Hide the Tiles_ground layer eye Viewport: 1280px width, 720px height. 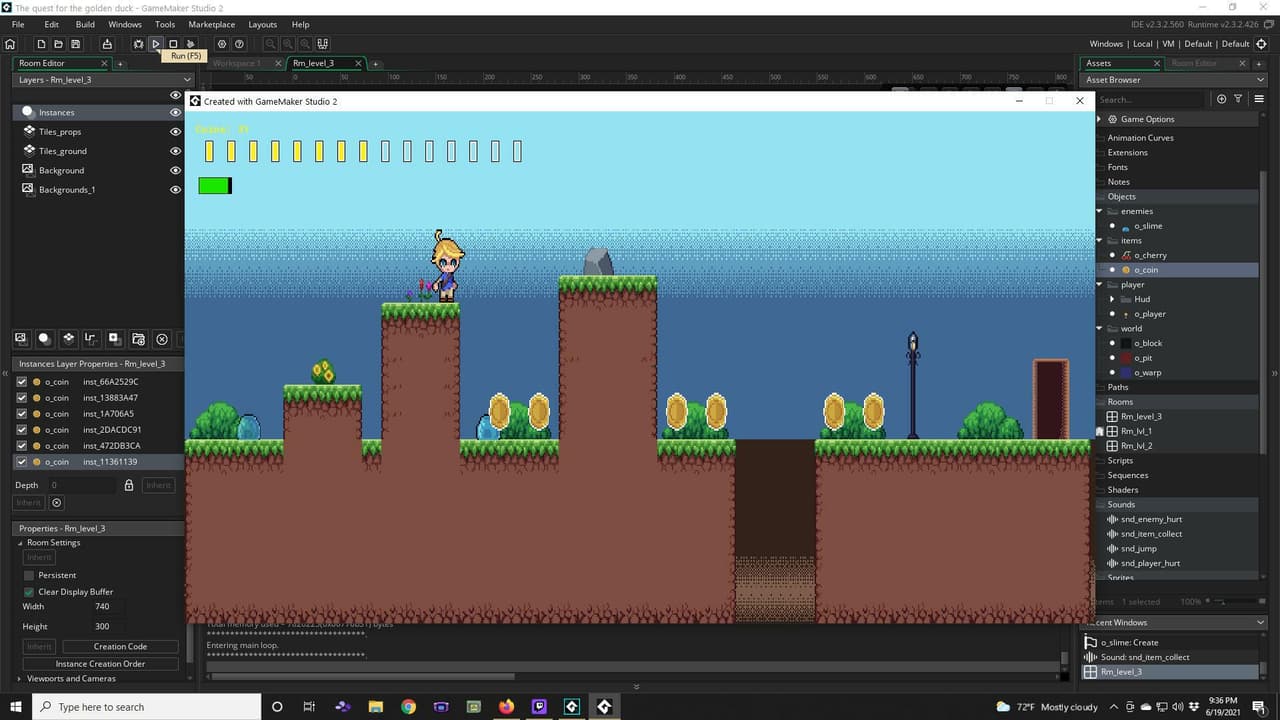(176, 151)
